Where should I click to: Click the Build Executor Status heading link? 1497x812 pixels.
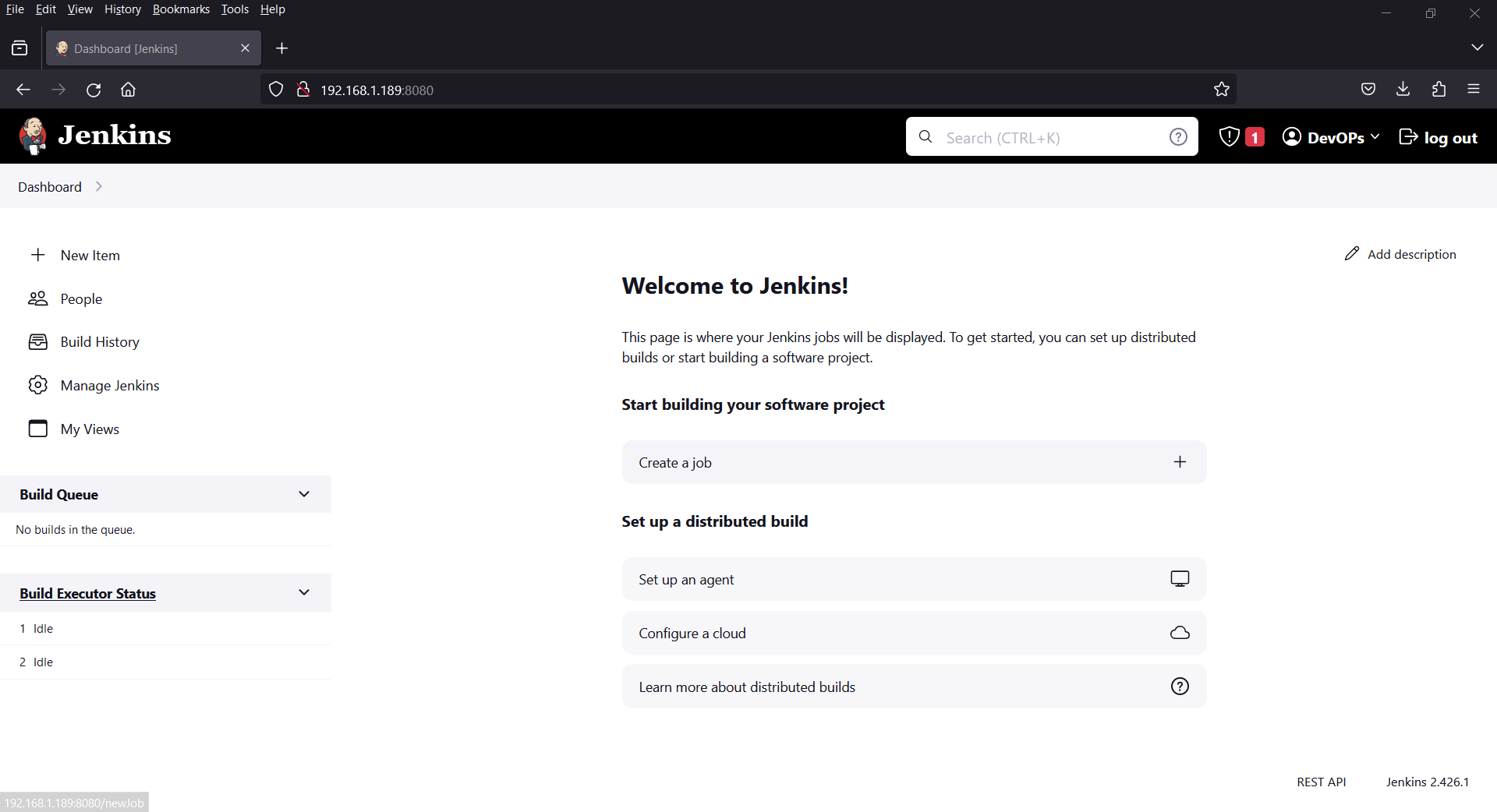[87, 593]
